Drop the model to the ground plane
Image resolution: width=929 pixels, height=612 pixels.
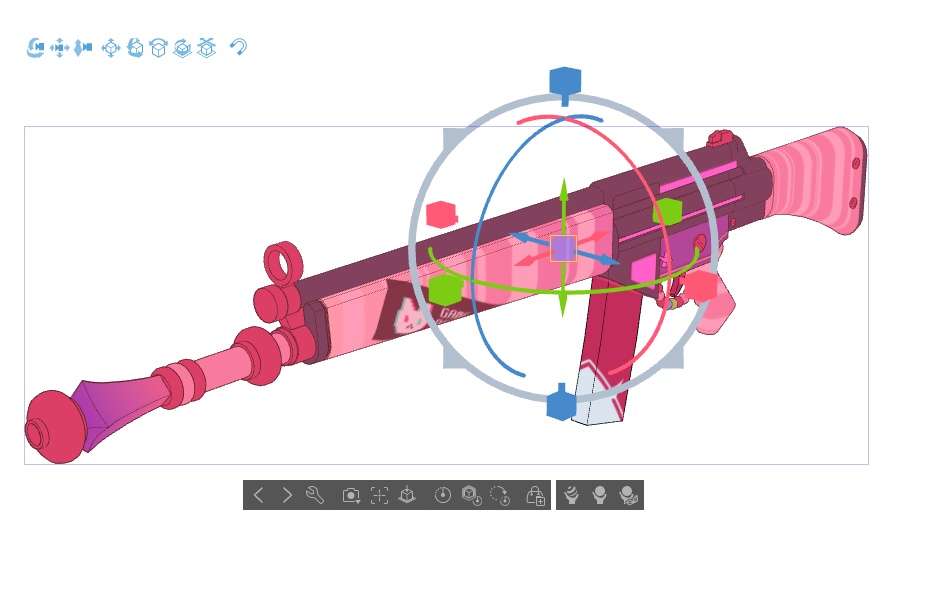[x=407, y=495]
